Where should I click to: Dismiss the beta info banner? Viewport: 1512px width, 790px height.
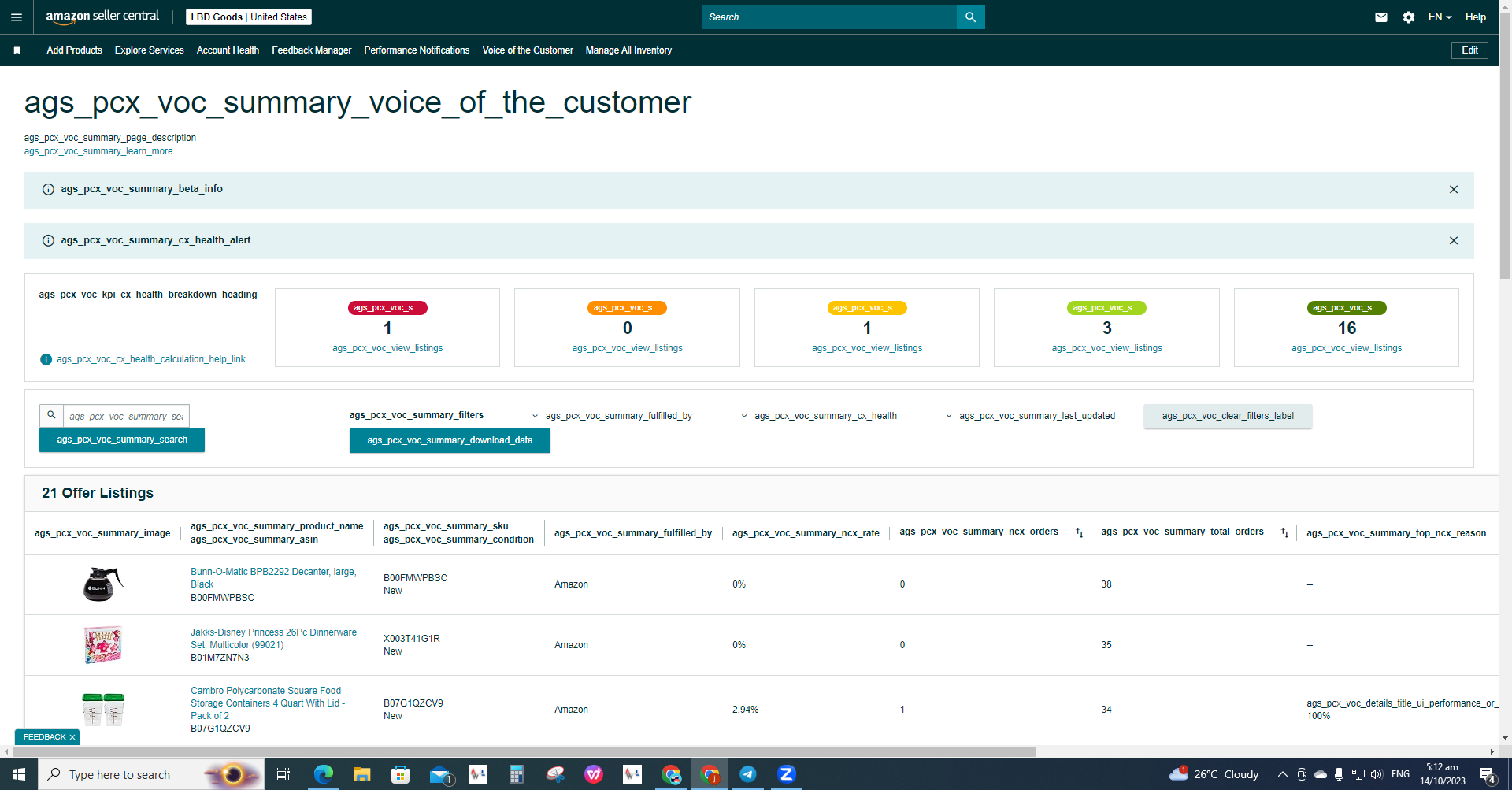1454,189
